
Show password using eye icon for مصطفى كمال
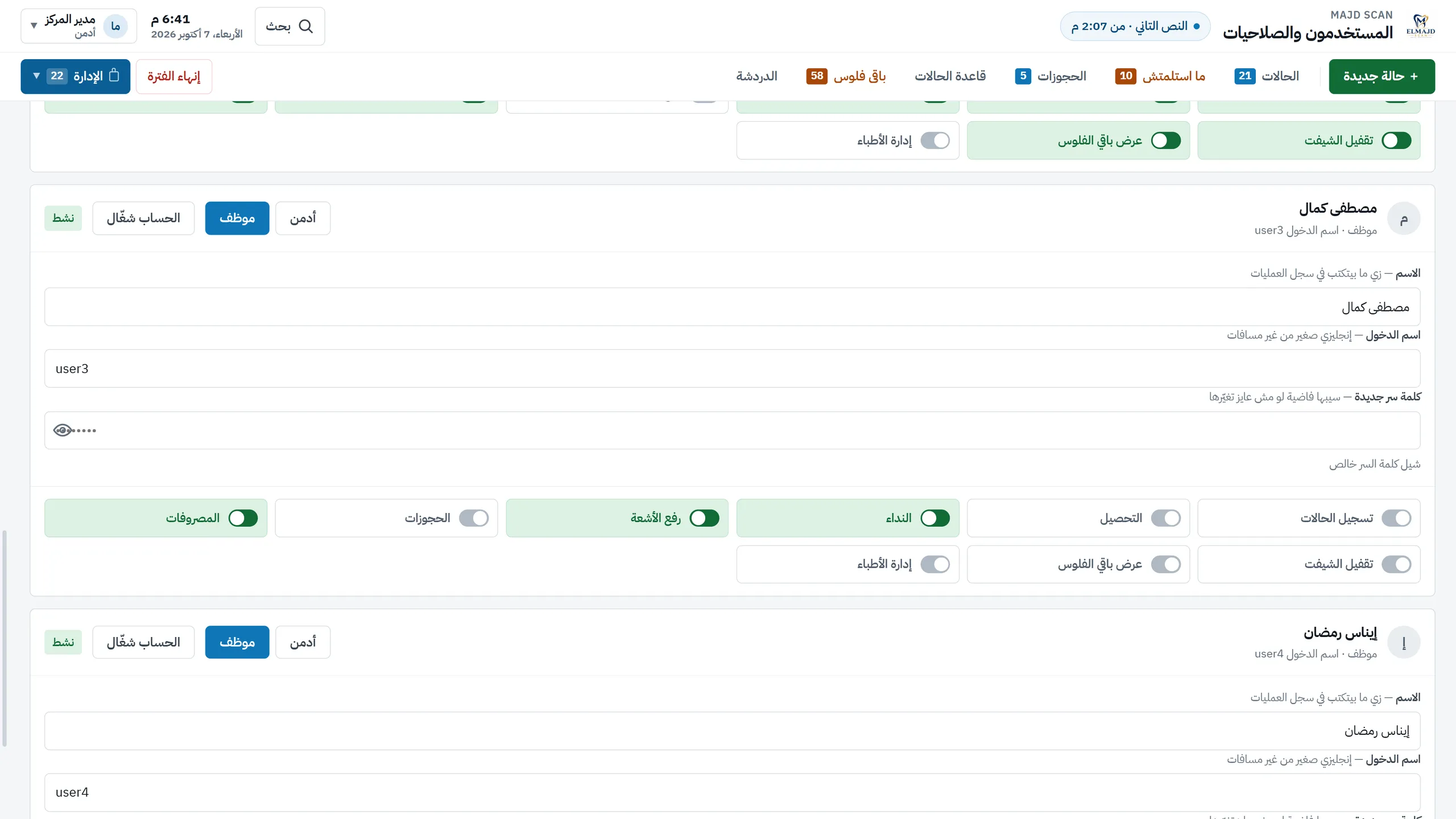[x=63, y=431]
